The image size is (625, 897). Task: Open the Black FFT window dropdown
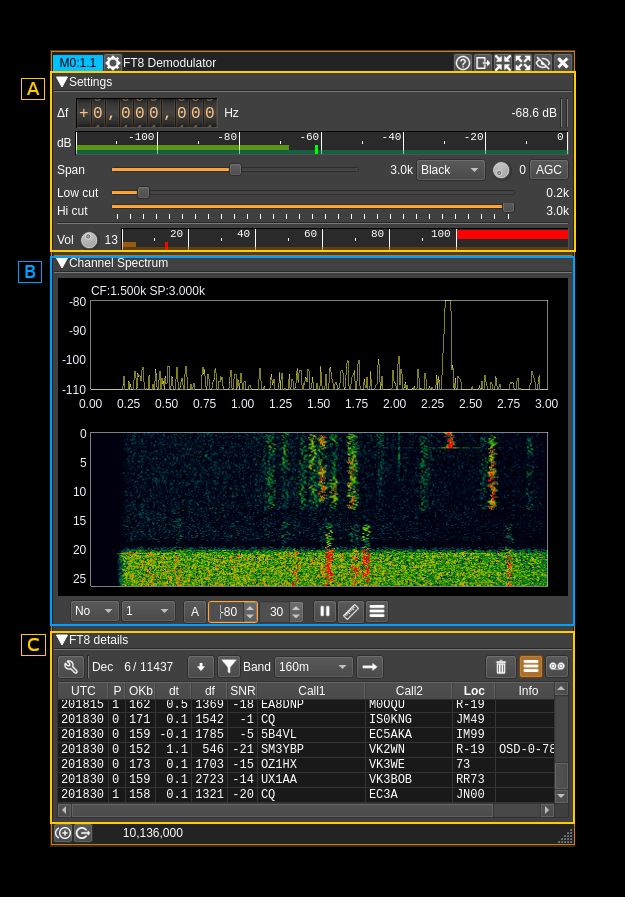(x=450, y=170)
